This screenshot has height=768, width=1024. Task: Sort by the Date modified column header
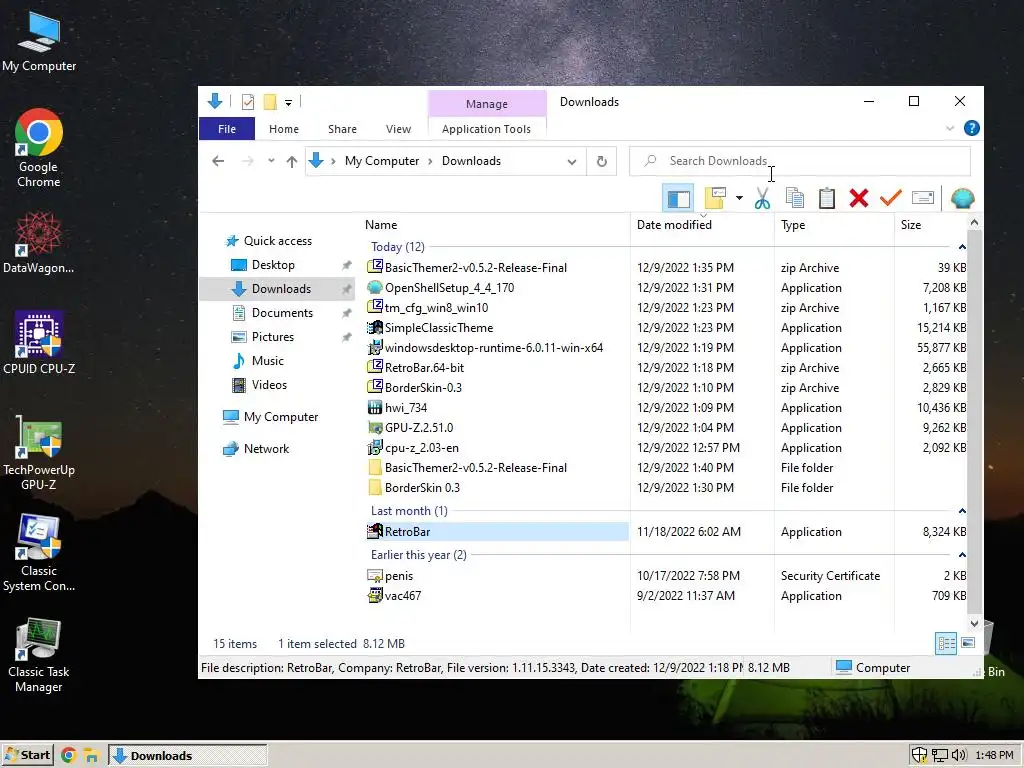pyautogui.click(x=703, y=225)
